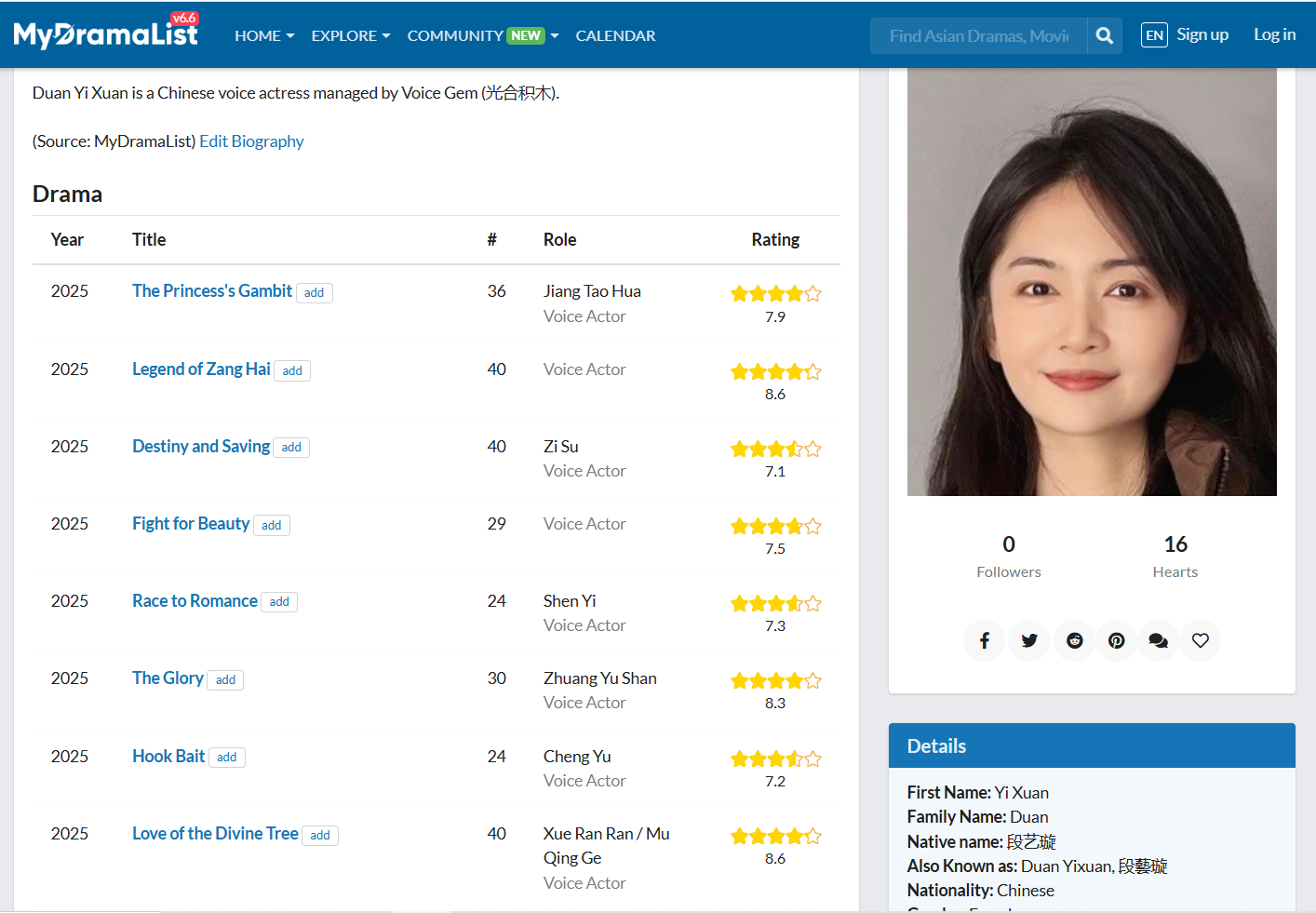Click star rating for Hook Bait
Viewport: 1316px width, 913px height.
coord(775,759)
